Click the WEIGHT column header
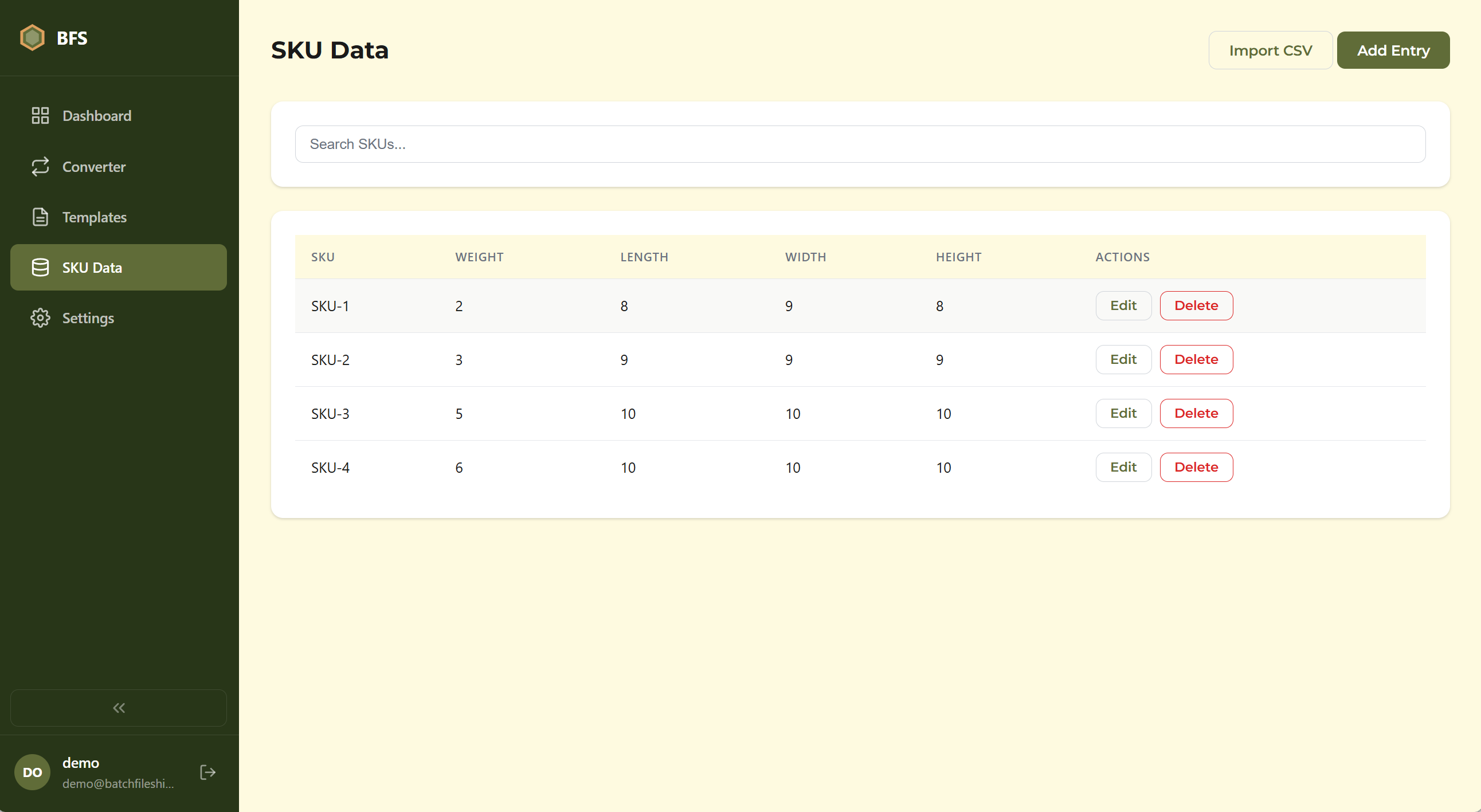 pyautogui.click(x=479, y=257)
